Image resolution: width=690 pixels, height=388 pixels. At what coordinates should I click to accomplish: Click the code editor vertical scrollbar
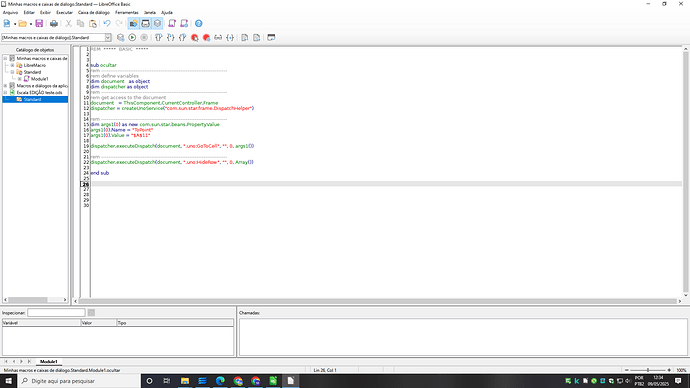pos(686,172)
